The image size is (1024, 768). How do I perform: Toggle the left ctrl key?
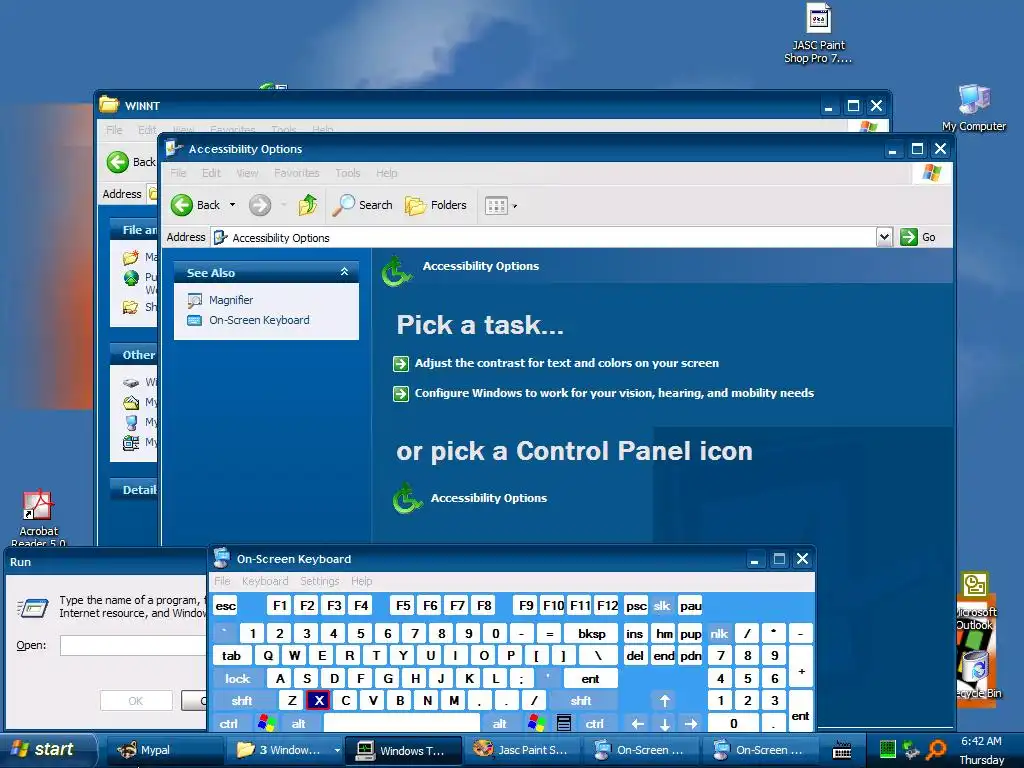229,724
